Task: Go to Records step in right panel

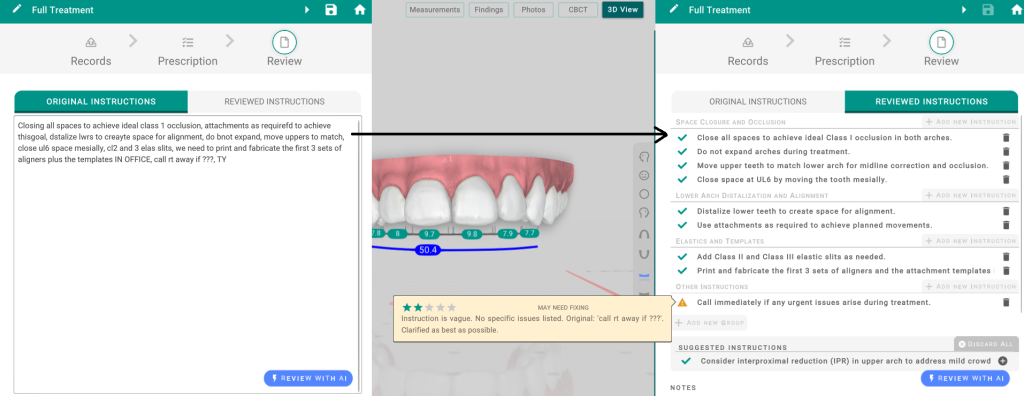Action: [x=748, y=50]
